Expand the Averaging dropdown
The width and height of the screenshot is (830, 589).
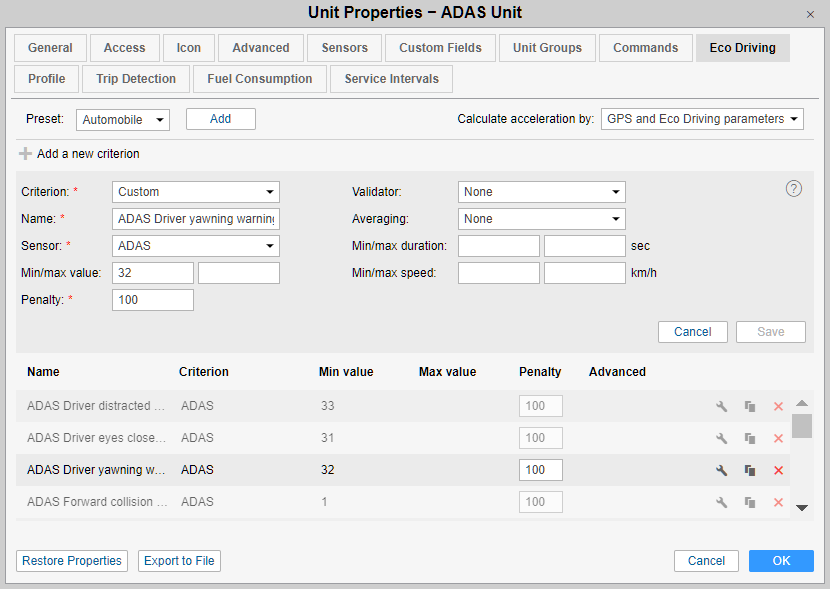[x=541, y=219]
